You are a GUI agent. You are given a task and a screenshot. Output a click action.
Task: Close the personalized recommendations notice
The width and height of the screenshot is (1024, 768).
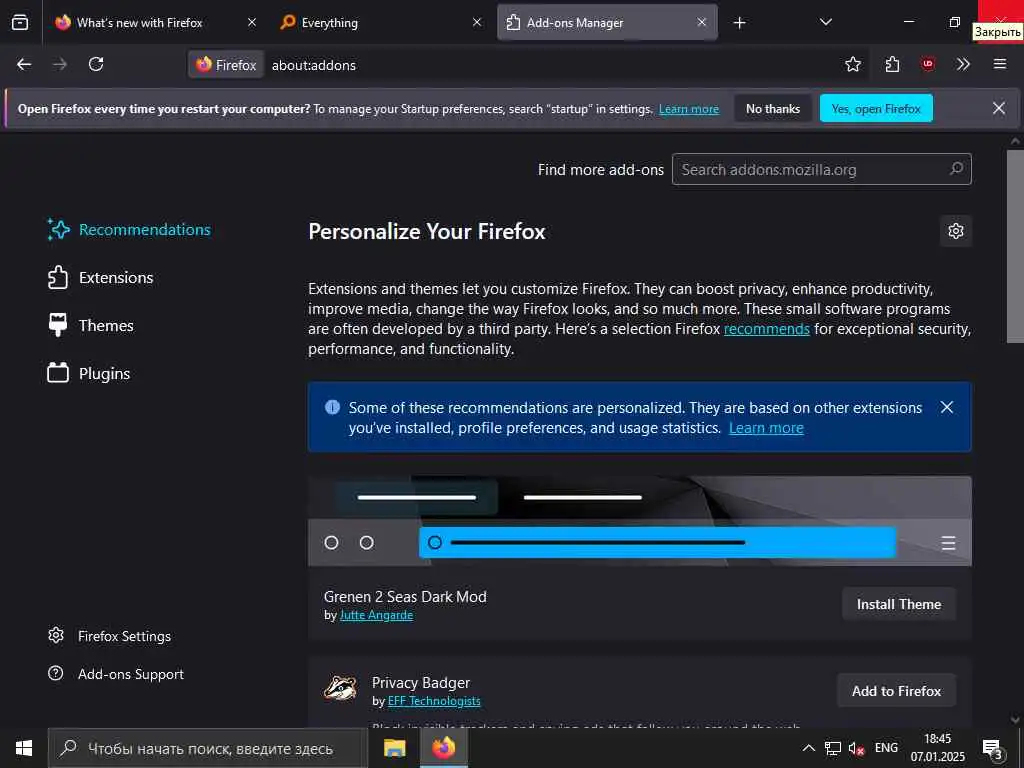(x=947, y=408)
